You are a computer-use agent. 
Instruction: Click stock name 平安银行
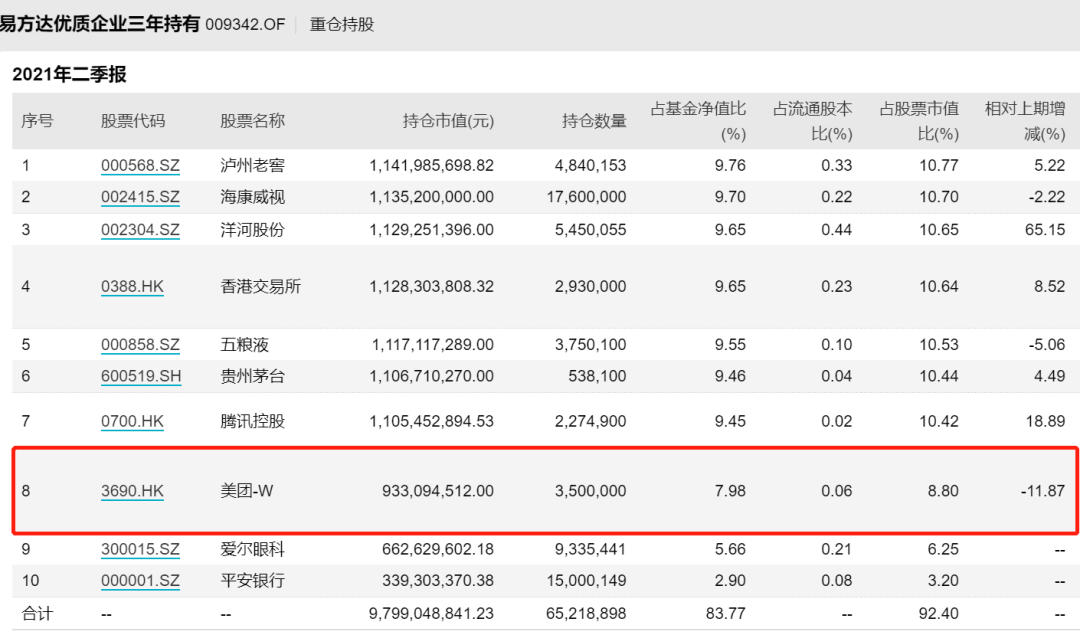[252, 581]
